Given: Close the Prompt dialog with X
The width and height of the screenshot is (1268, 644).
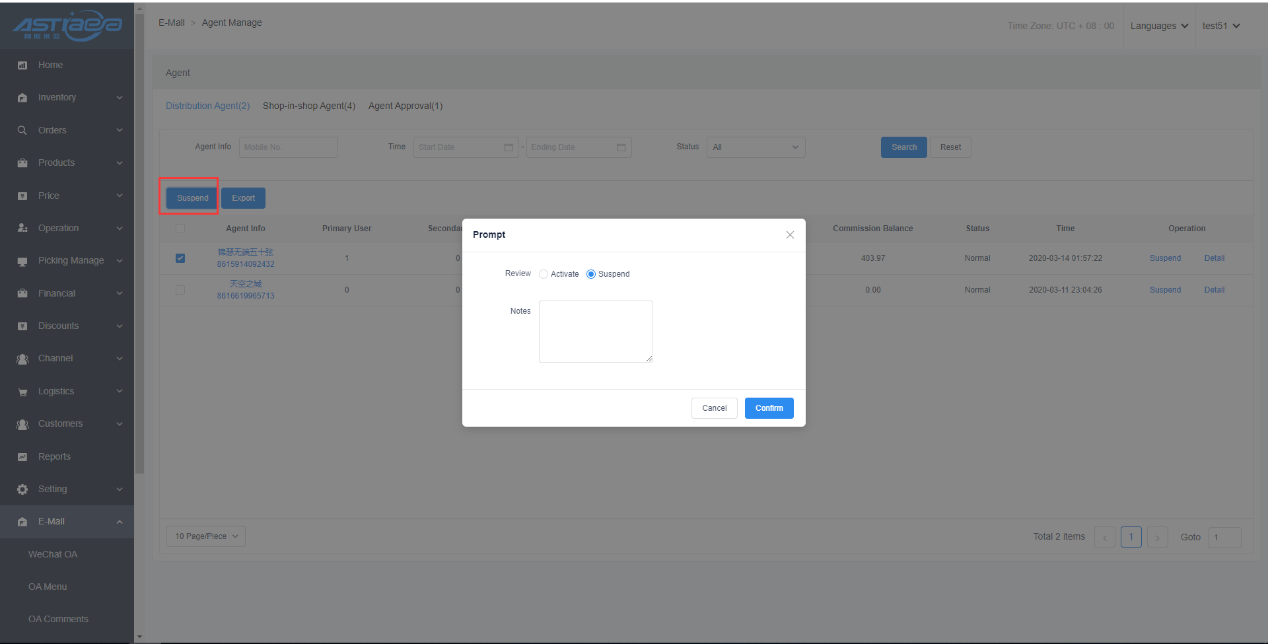Looking at the screenshot, I should click(789, 235).
